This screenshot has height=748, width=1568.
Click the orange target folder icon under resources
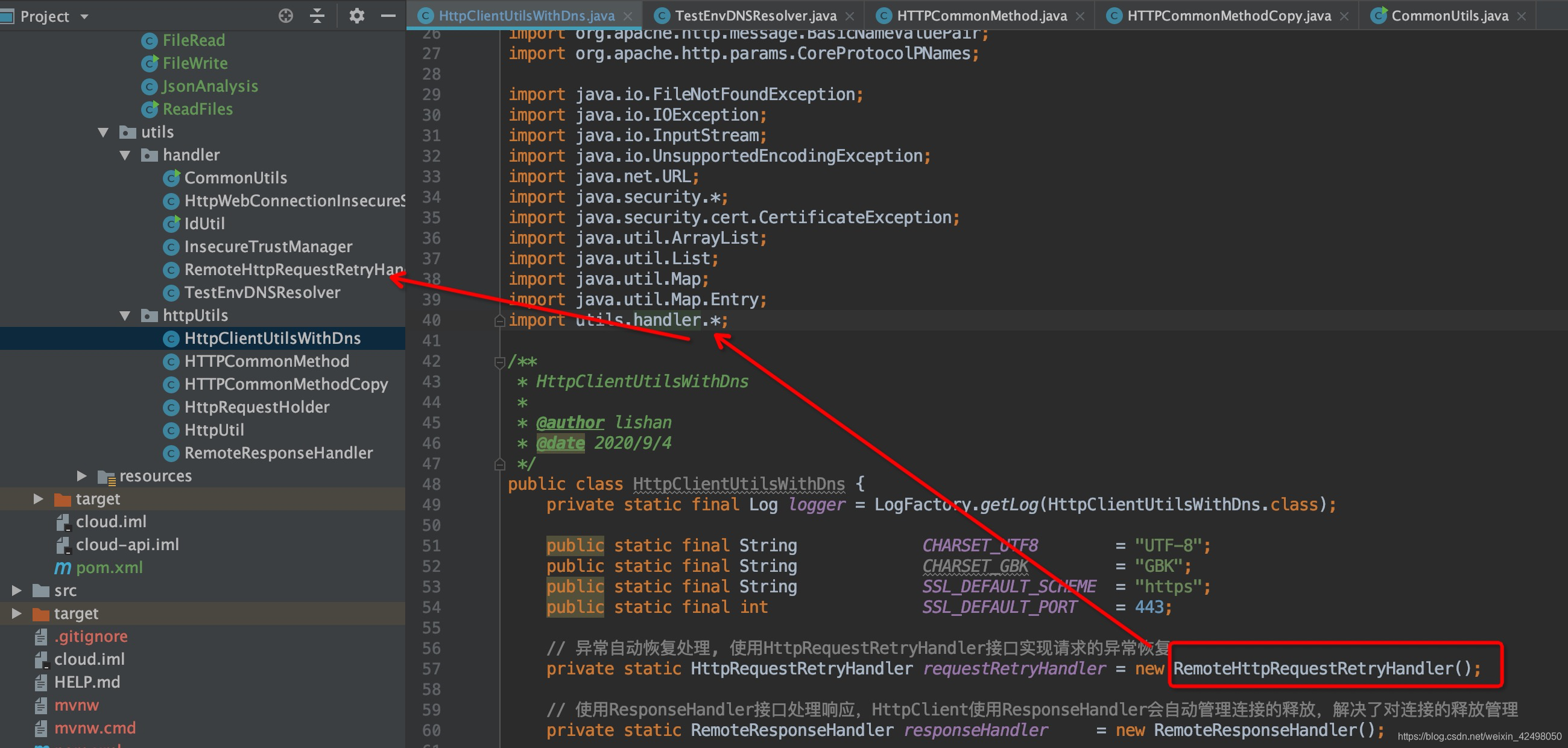(63, 499)
